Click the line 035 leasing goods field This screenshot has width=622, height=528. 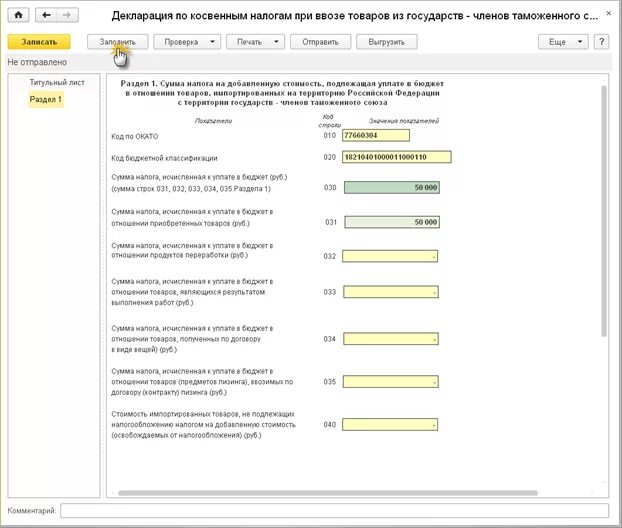pyautogui.click(x=391, y=382)
